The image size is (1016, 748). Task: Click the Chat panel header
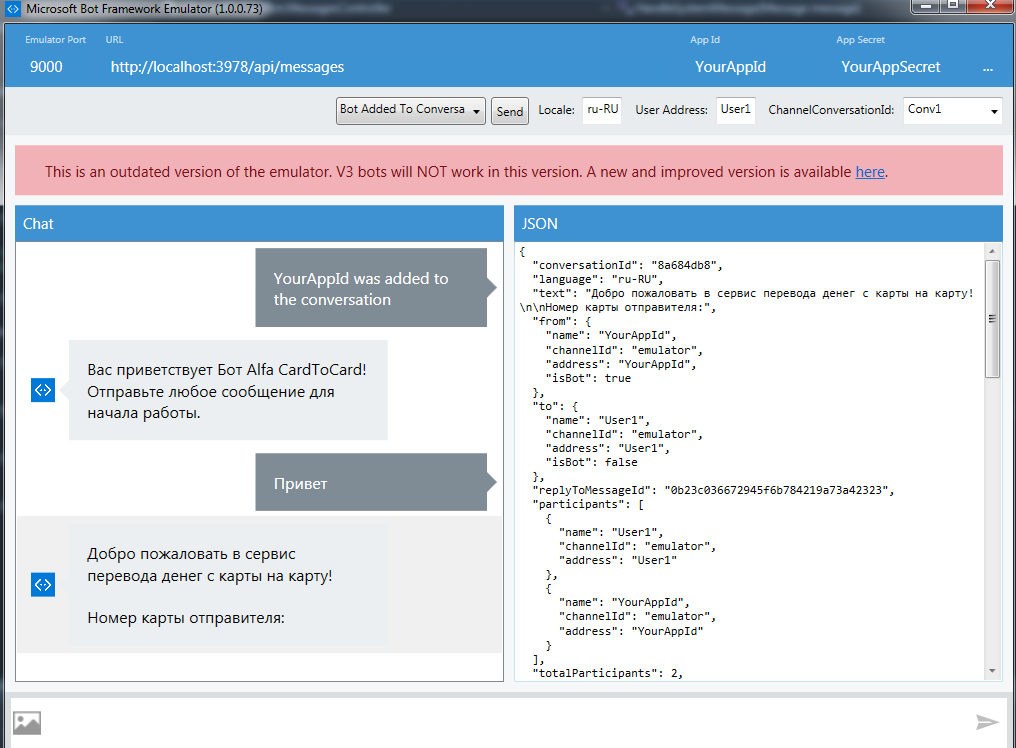[x=259, y=224]
